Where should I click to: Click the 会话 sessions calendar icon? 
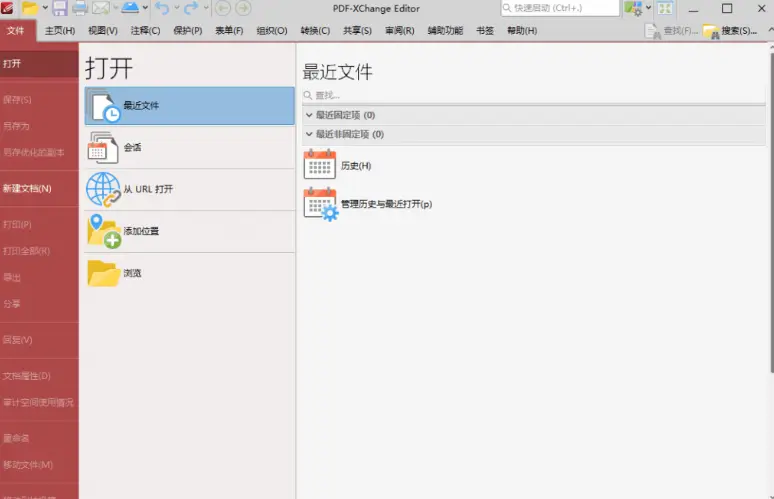click(x=103, y=148)
